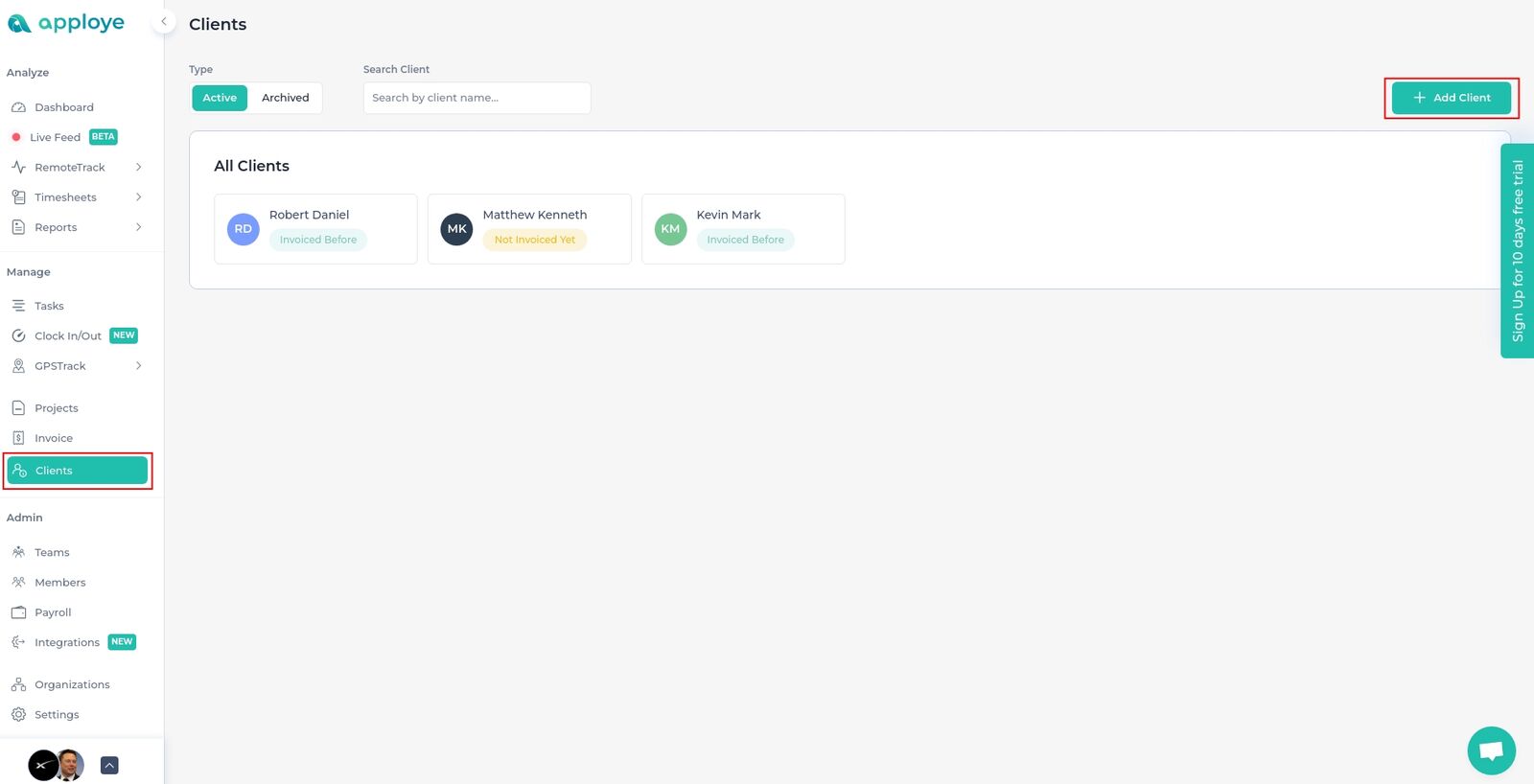Screen dimensions: 1534x784
Task: Click the RD avatar of Robert Daniel
Action: (244, 229)
